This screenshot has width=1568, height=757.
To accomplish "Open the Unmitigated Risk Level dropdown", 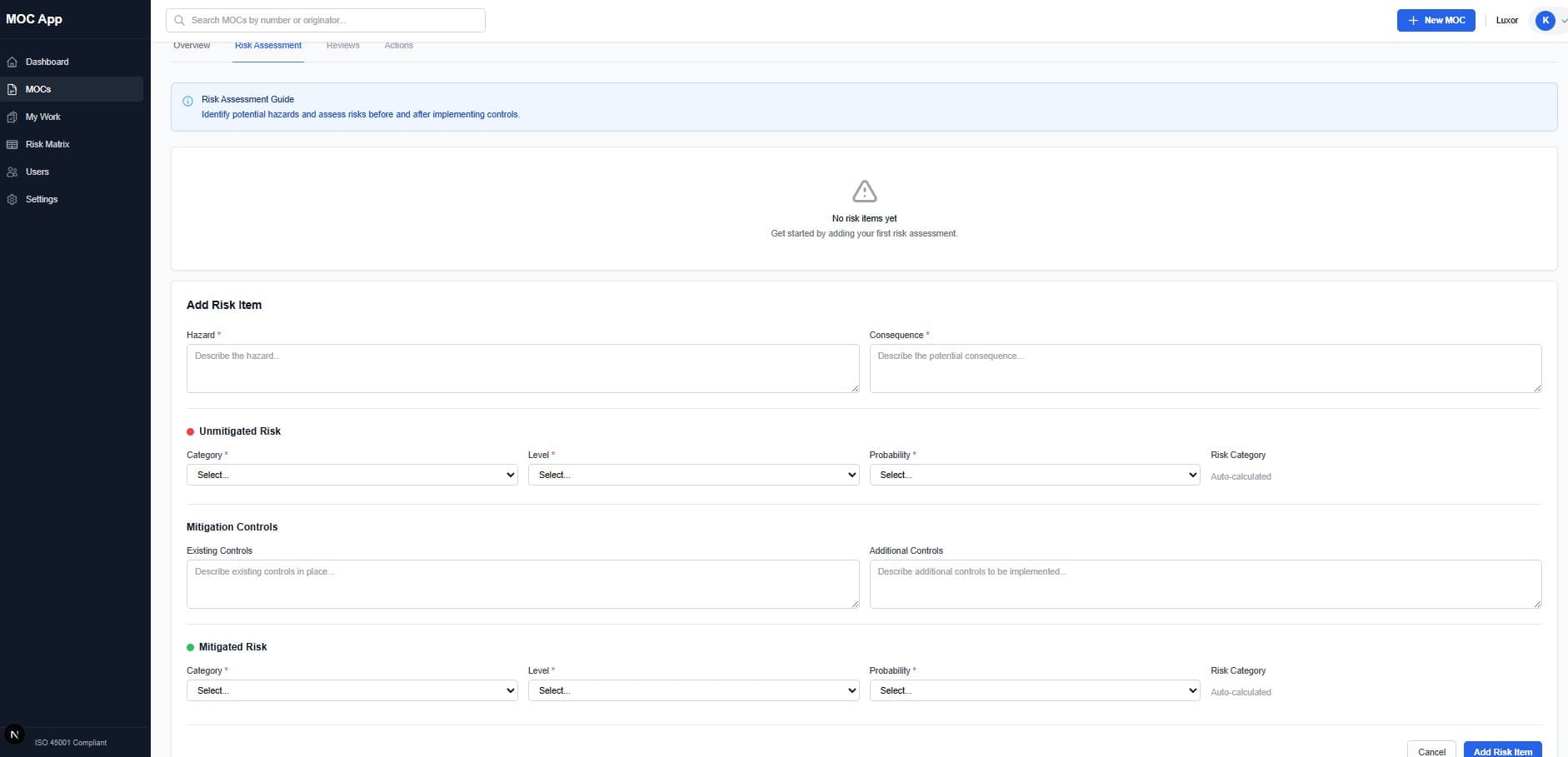I will pyautogui.click(x=693, y=475).
